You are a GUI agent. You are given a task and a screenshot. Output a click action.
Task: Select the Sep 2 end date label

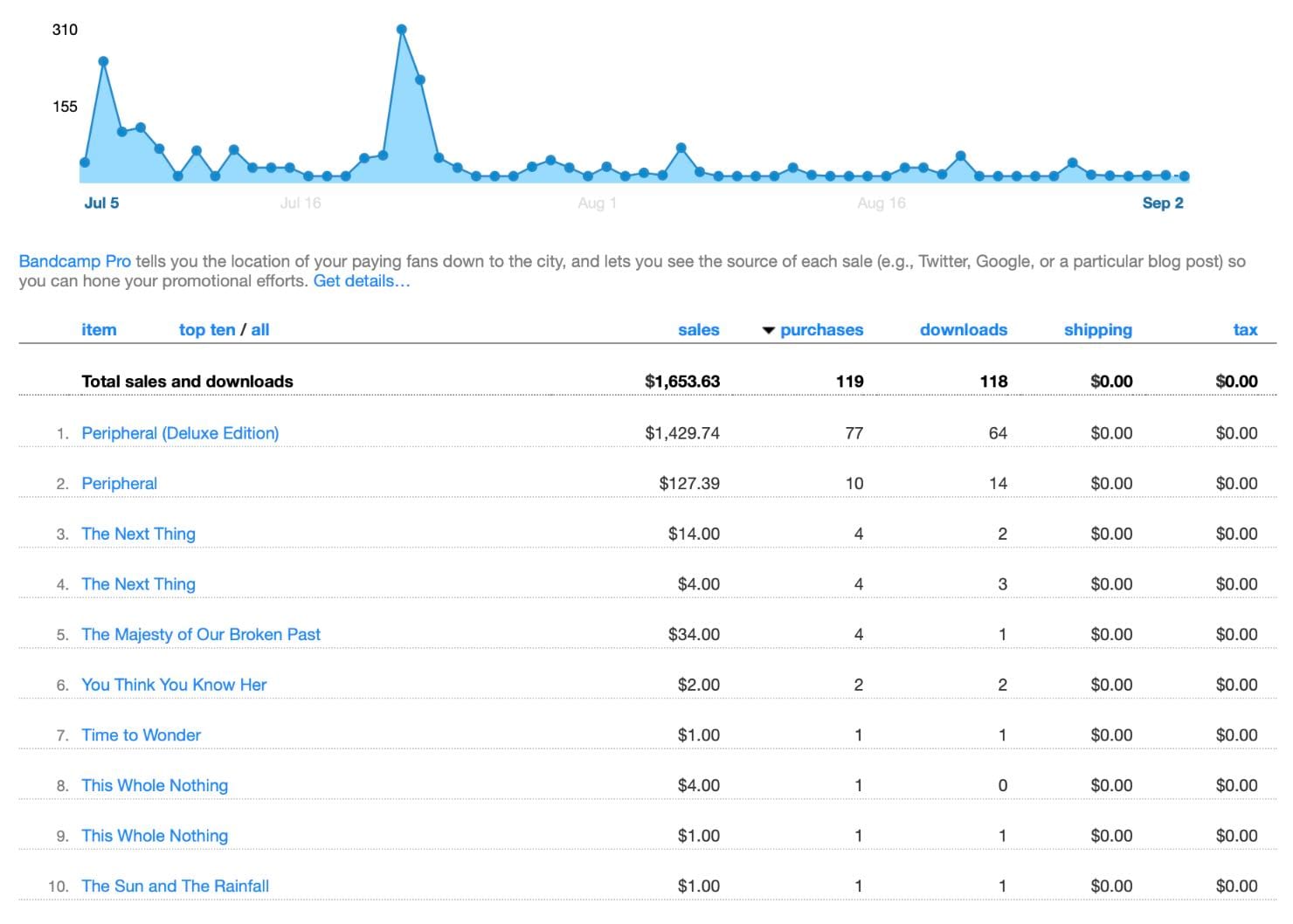pos(1162,203)
